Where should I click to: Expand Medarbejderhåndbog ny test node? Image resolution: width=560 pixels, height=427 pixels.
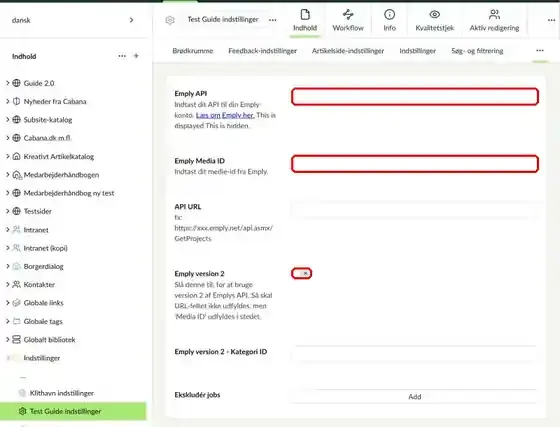click(x=8, y=193)
